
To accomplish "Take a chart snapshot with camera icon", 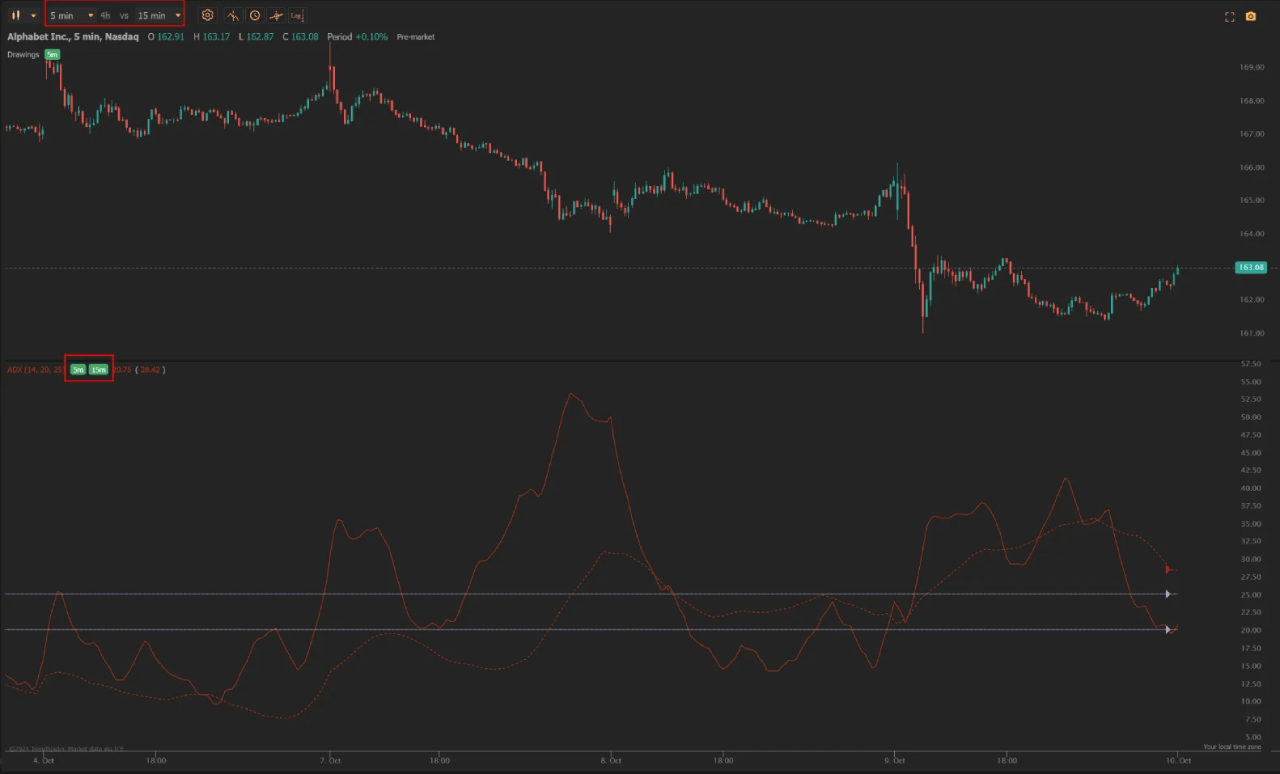I will [1250, 16].
